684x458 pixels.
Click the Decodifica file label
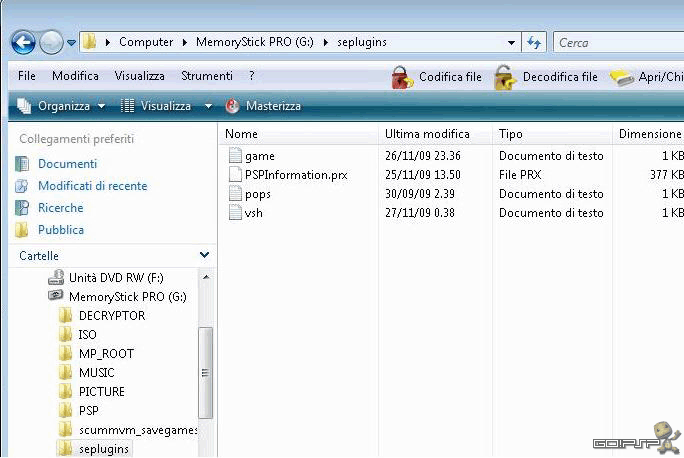click(x=560, y=77)
